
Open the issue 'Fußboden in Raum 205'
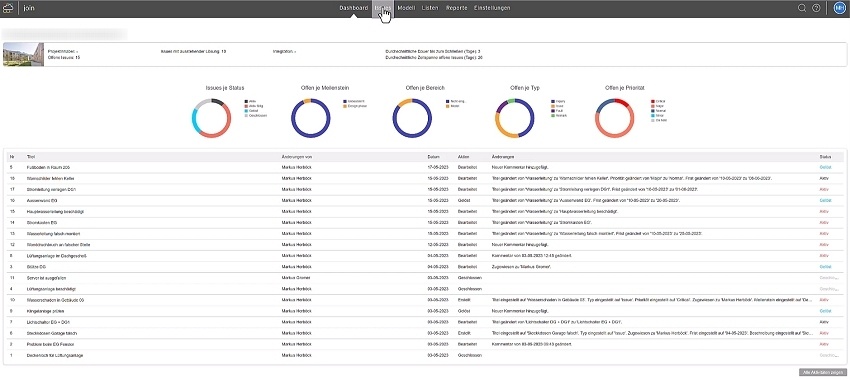[x=48, y=167]
